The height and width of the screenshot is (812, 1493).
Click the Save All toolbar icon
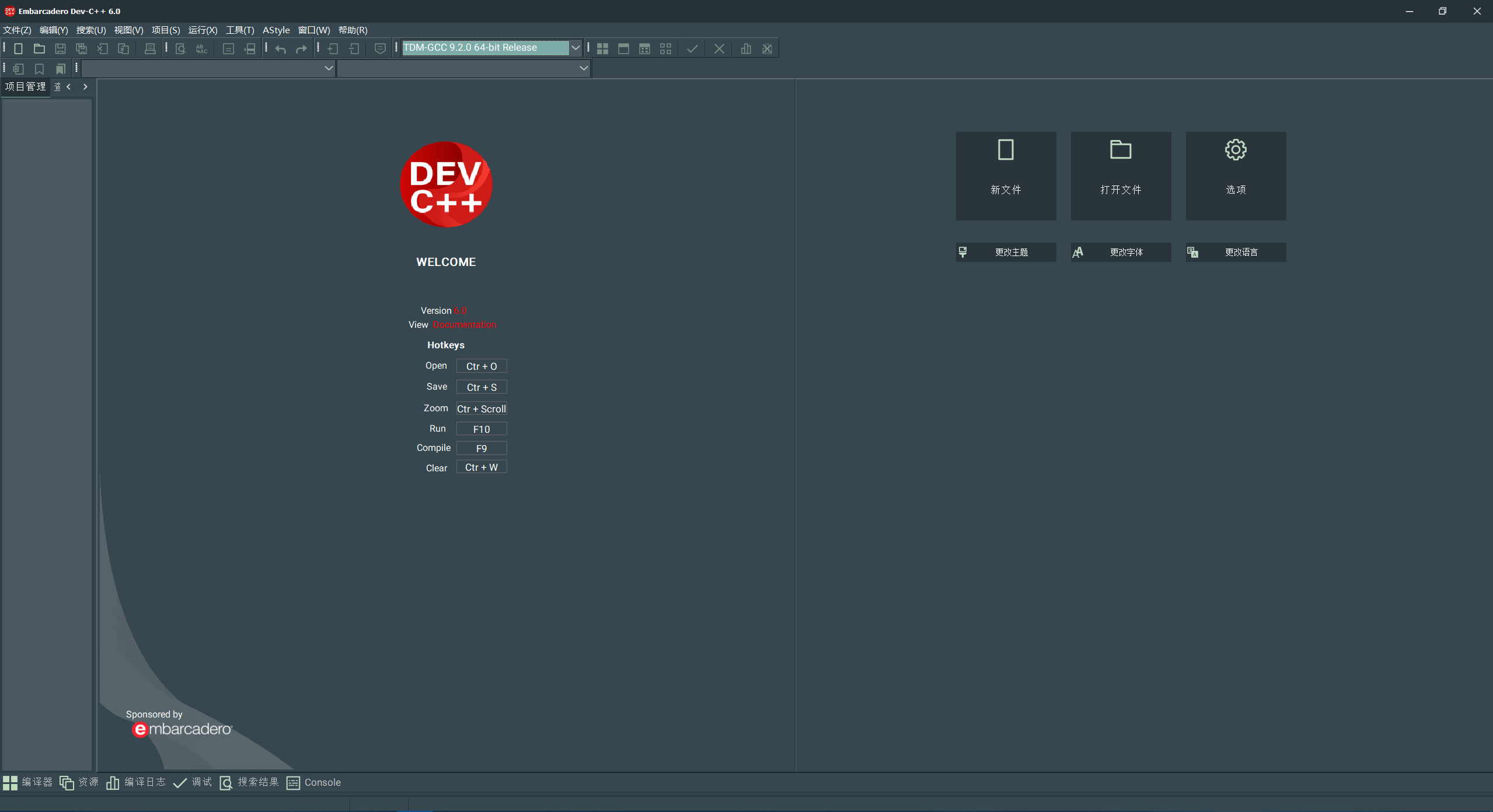tap(81, 48)
